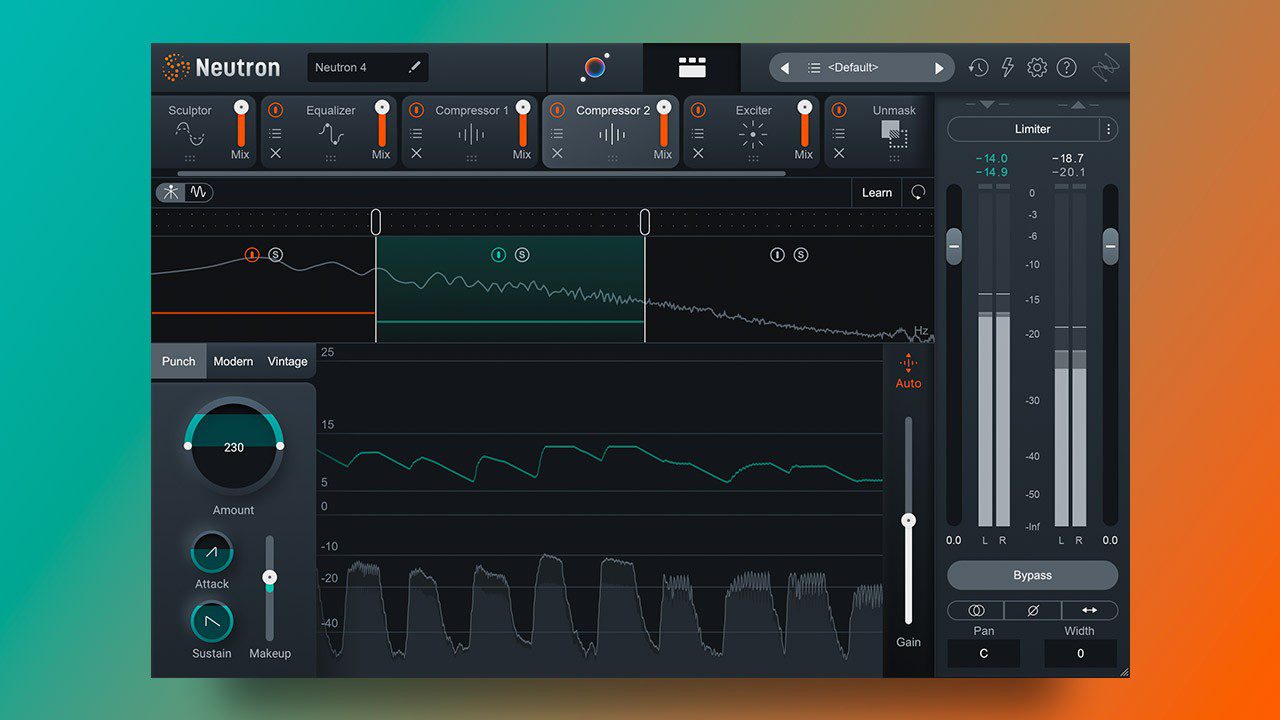Click the Pan value field

pyautogui.click(x=984, y=653)
